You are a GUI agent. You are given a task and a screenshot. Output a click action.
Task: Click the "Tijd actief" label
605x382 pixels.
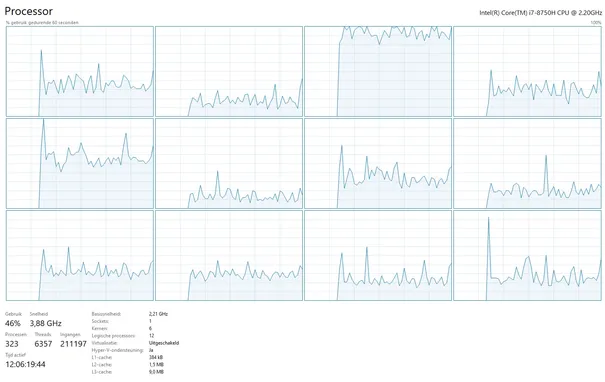click(x=15, y=355)
